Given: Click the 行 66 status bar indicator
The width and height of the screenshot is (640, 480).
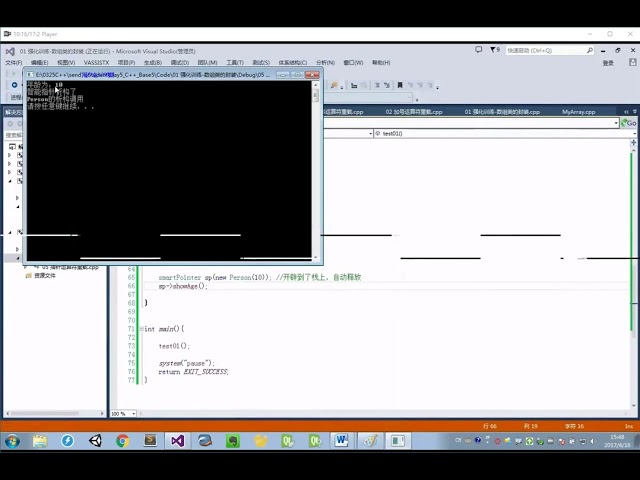Looking at the screenshot, I should point(490,426).
